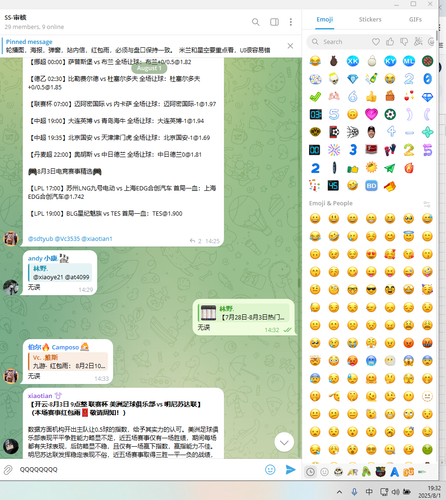Insert the blue cold face emoji
Image resolution: width=446 pixels, height=500 pixels.
tap(371, 361)
